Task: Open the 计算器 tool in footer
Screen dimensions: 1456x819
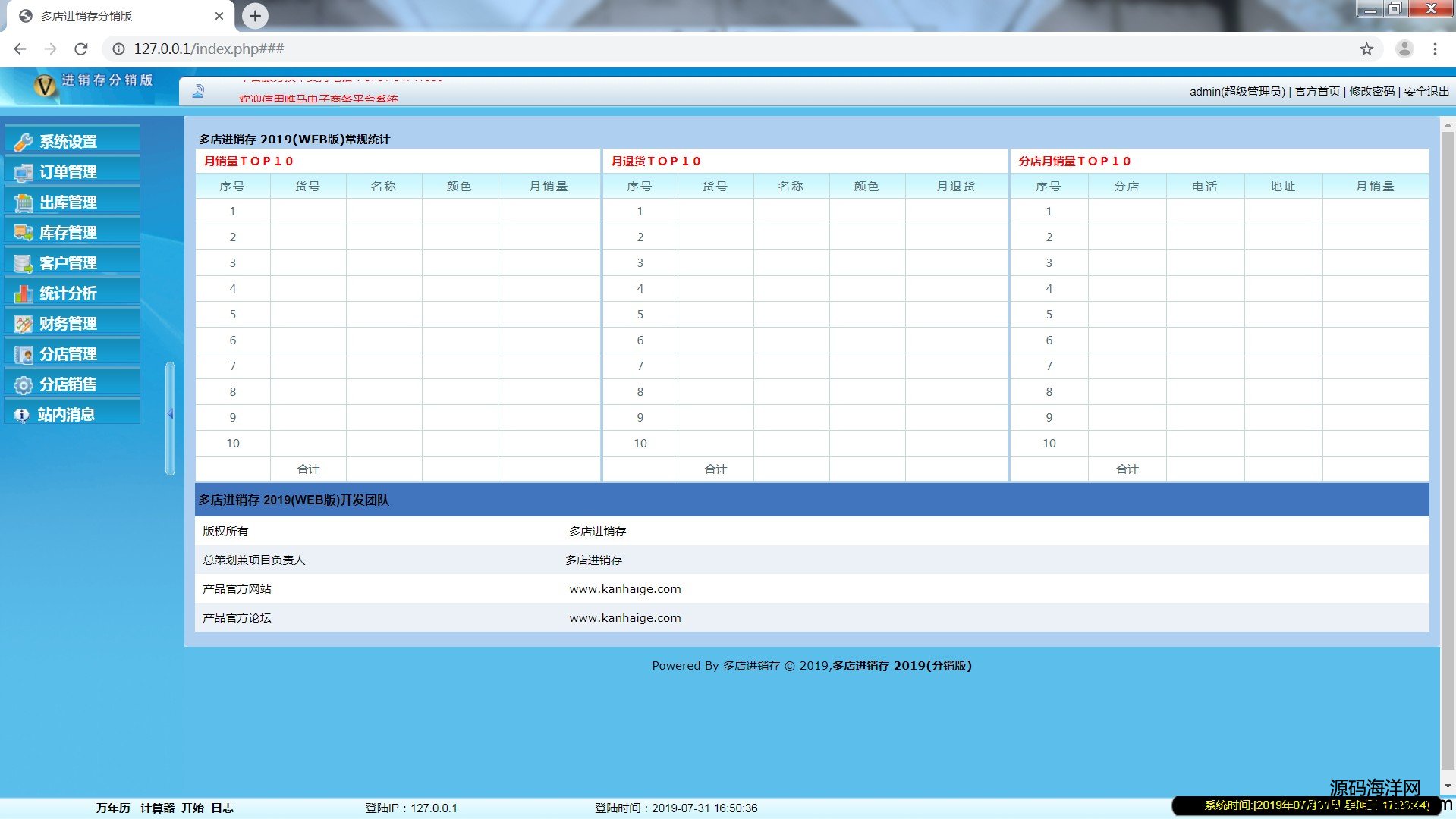Action: click(x=158, y=808)
